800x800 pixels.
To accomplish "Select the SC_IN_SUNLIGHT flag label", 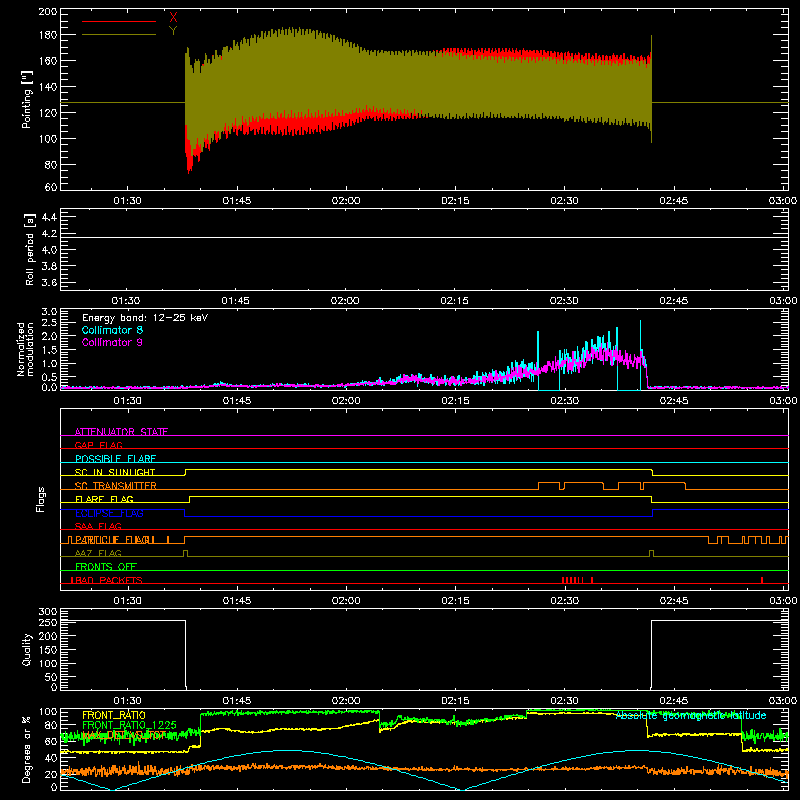I will pyautogui.click(x=115, y=472).
